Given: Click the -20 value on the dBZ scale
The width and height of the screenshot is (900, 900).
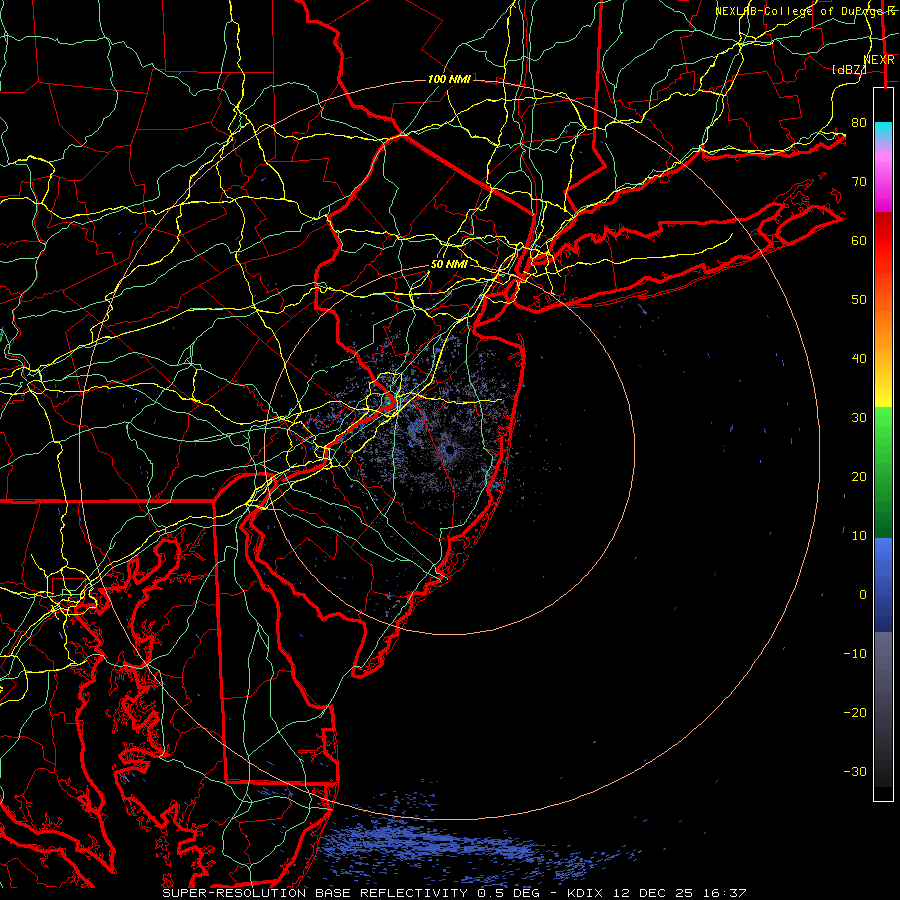Looking at the screenshot, I should coord(855,712).
